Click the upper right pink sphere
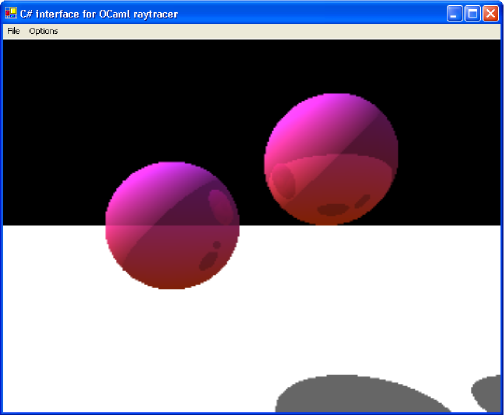The image size is (504, 415). click(x=331, y=159)
